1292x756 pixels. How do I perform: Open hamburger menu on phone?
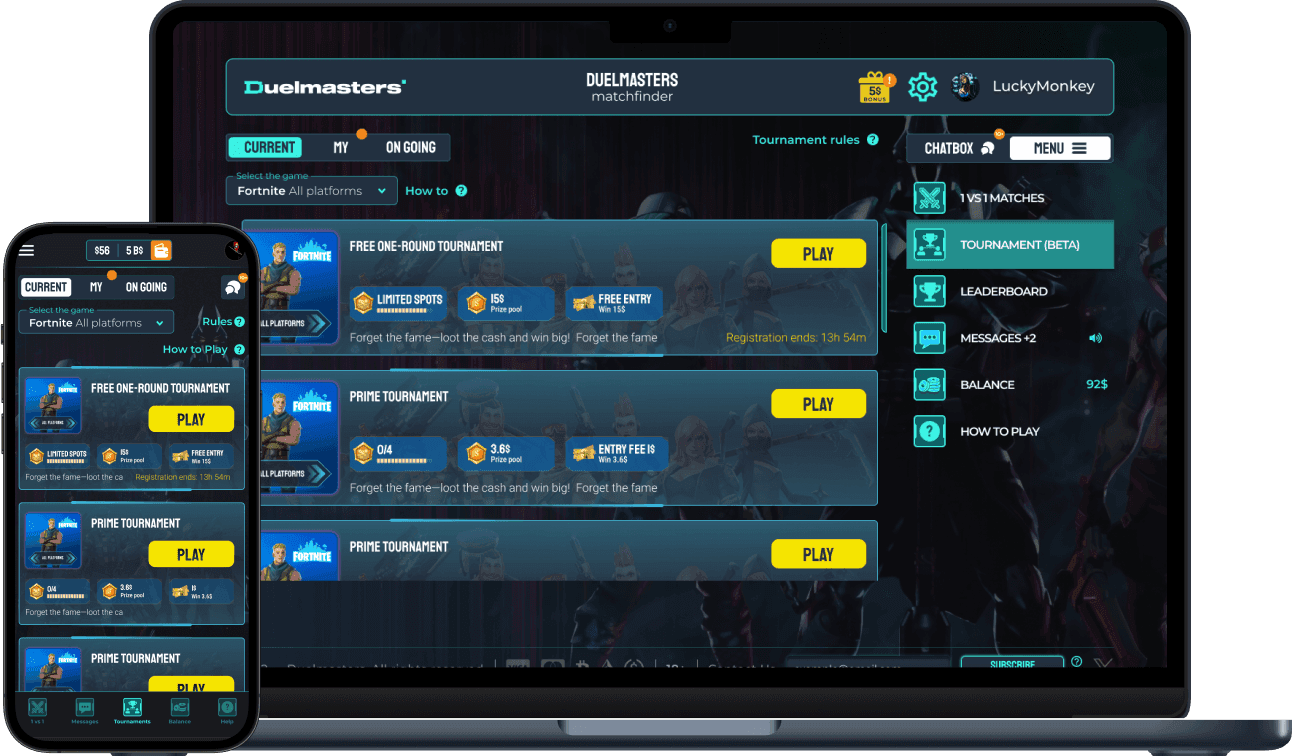point(27,250)
